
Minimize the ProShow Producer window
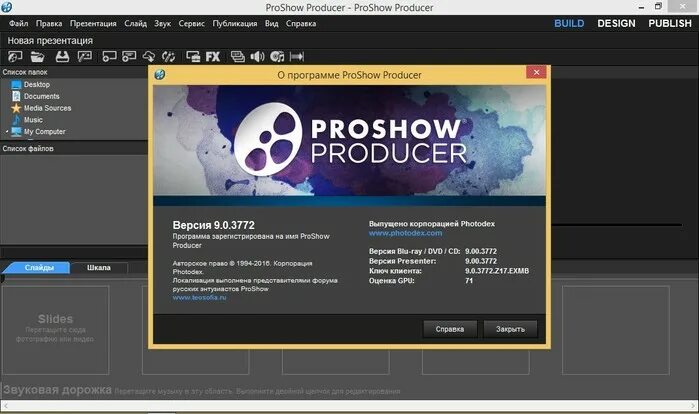pos(641,7)
